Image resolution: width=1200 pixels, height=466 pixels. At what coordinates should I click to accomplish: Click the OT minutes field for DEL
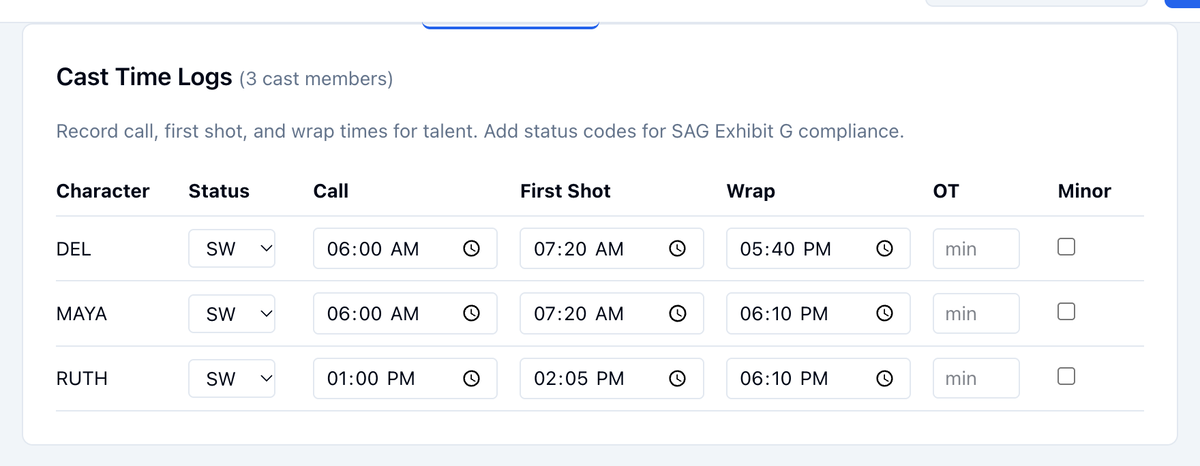click(x=976, y=249)
